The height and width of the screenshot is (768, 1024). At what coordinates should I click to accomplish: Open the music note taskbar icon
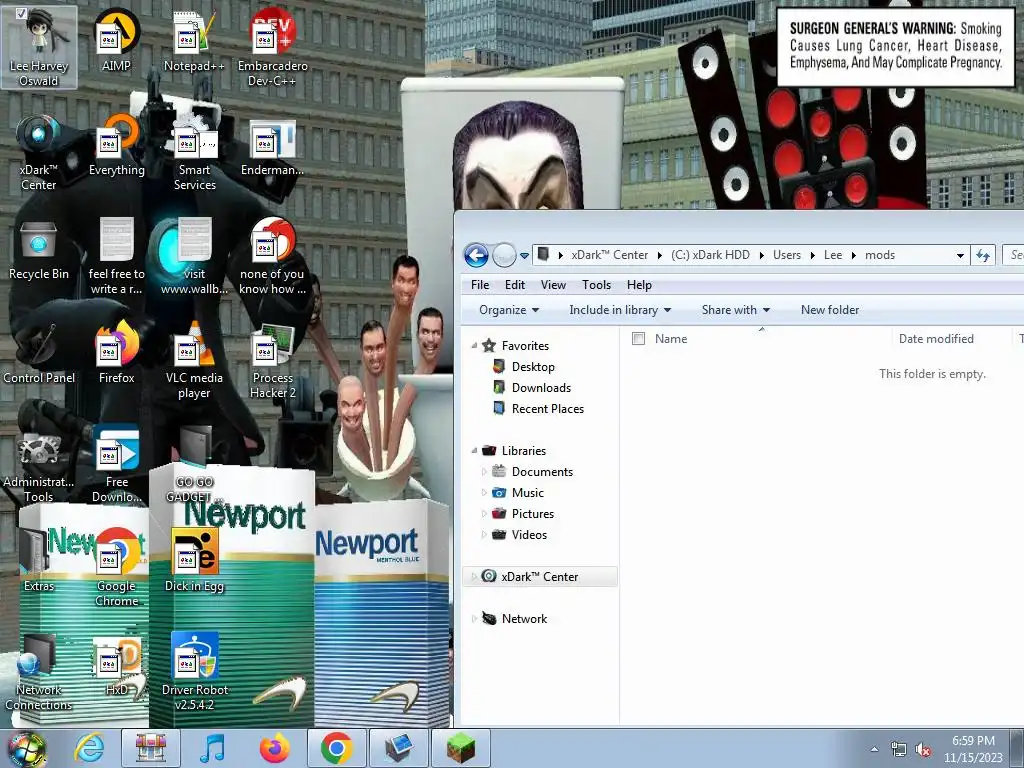coord(212,748)
